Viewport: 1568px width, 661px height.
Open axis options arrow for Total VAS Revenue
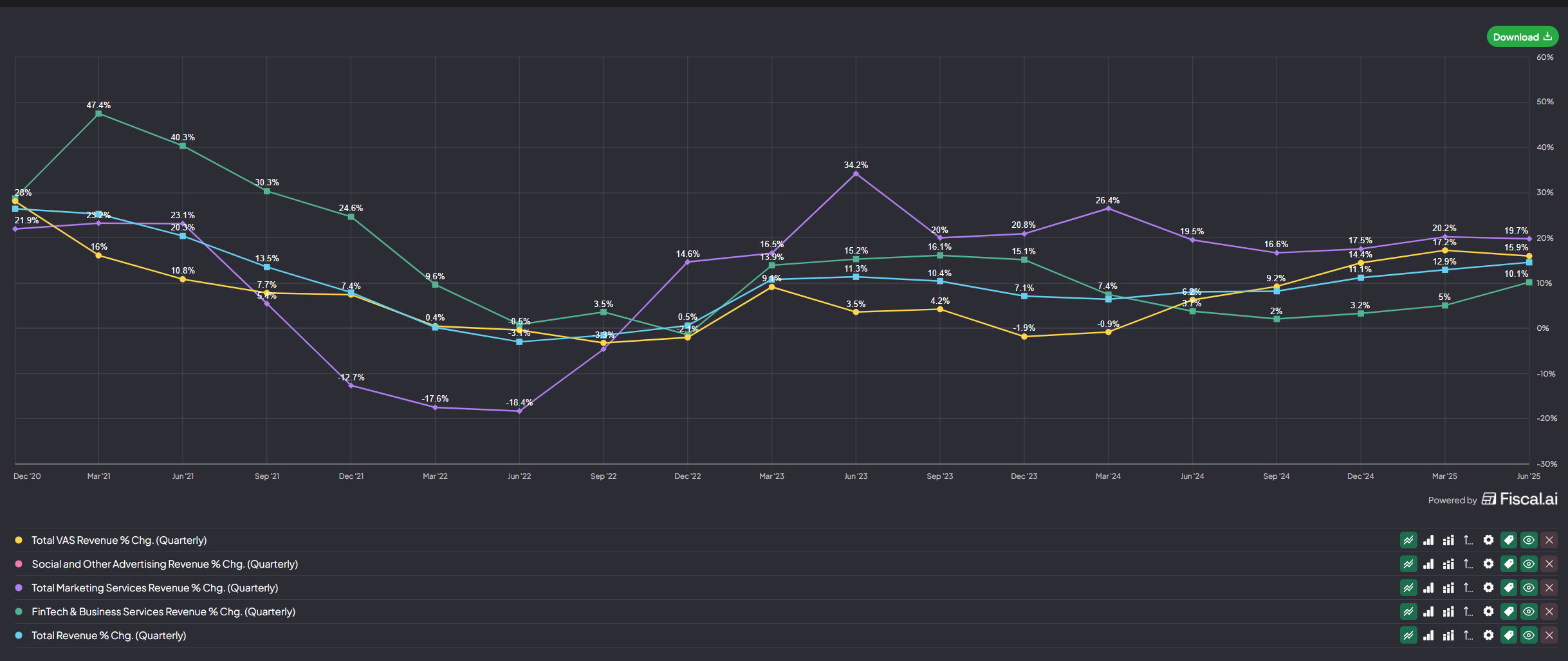point(1468,540)
